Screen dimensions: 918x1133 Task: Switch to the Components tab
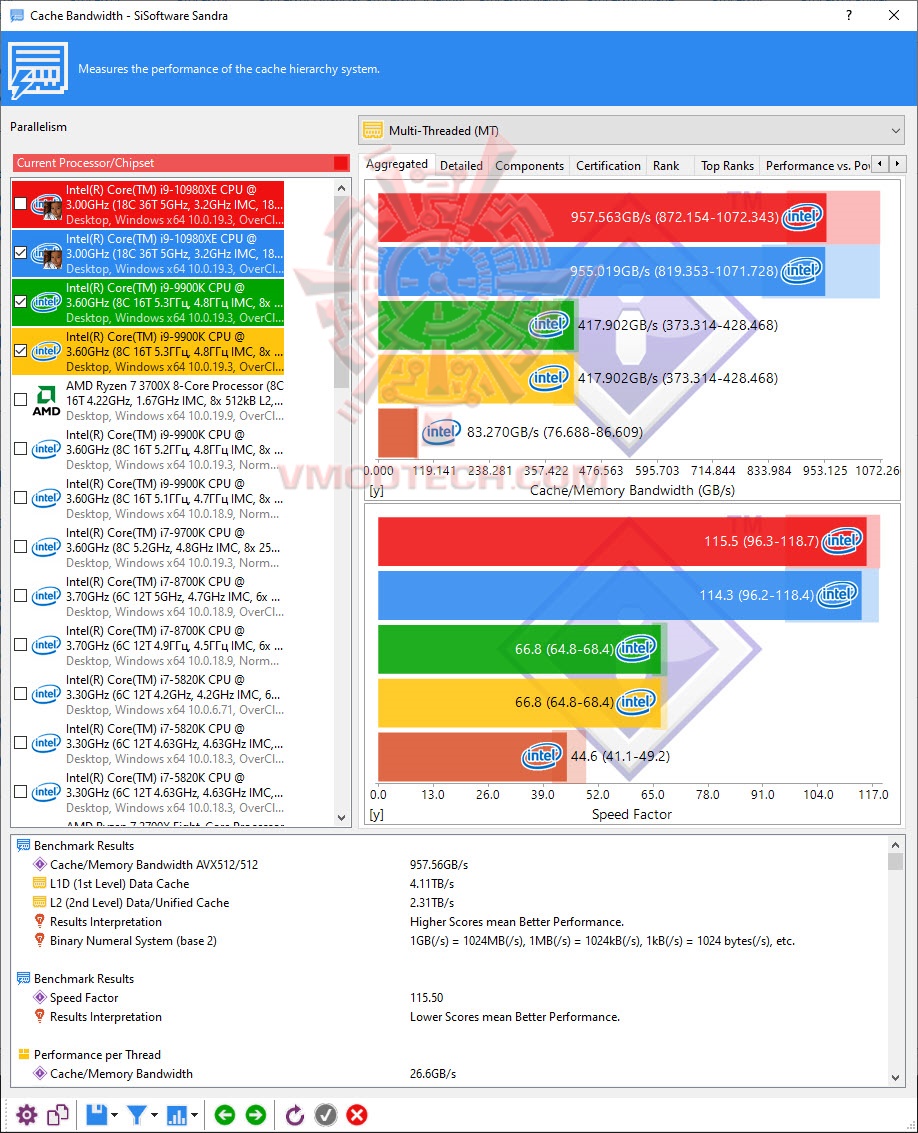tap(529, 165)
